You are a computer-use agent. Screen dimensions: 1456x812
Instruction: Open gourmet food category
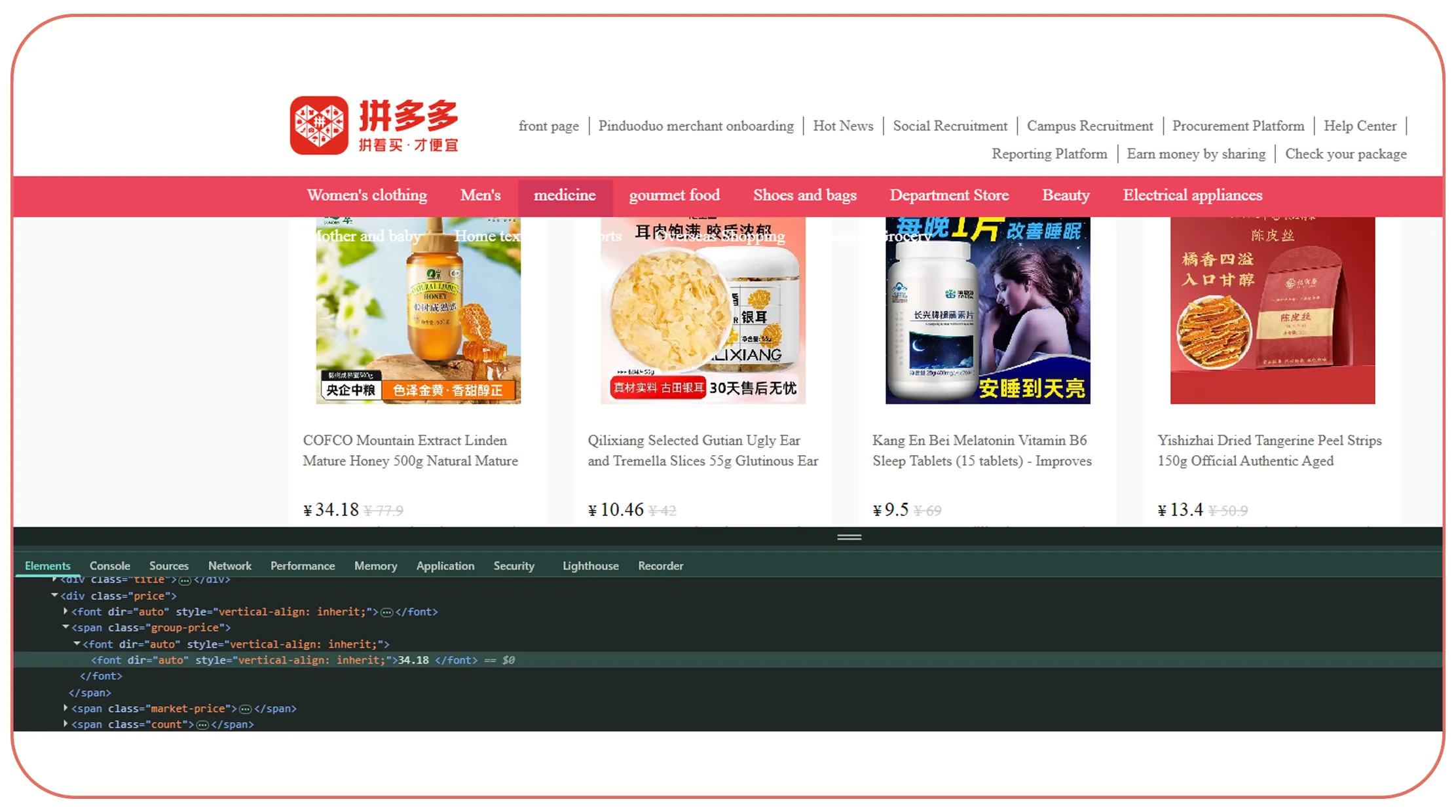pyautogui.click(x=674, y=195)
